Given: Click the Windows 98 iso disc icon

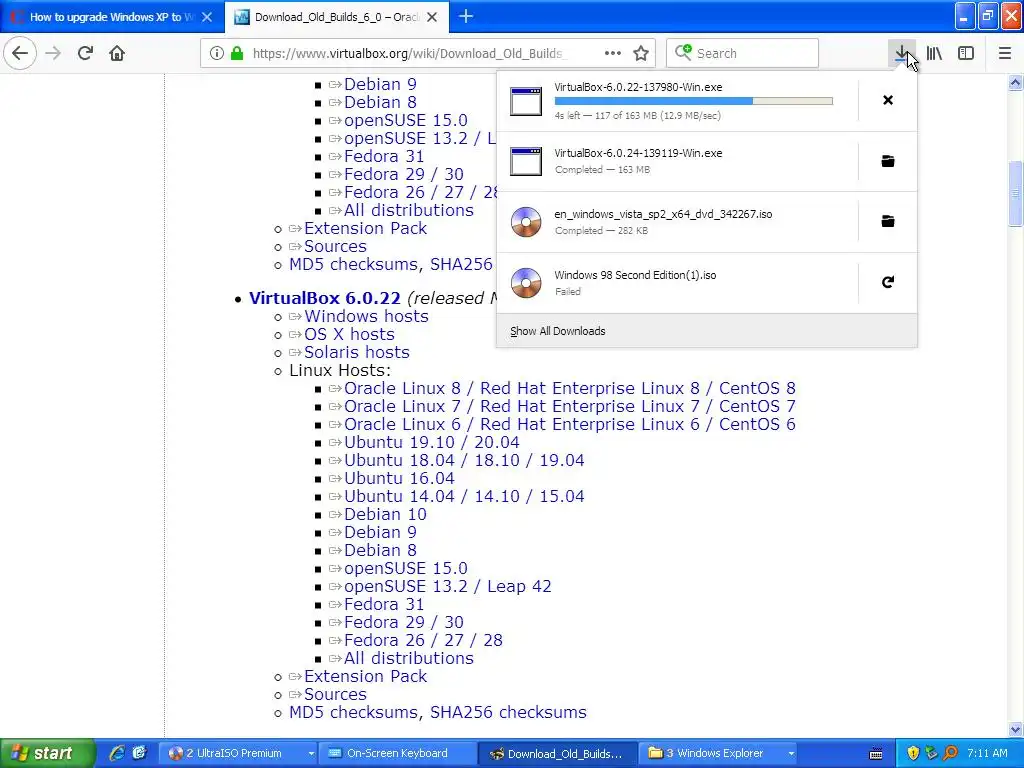Looking at the screenshot, I should 526,283.
